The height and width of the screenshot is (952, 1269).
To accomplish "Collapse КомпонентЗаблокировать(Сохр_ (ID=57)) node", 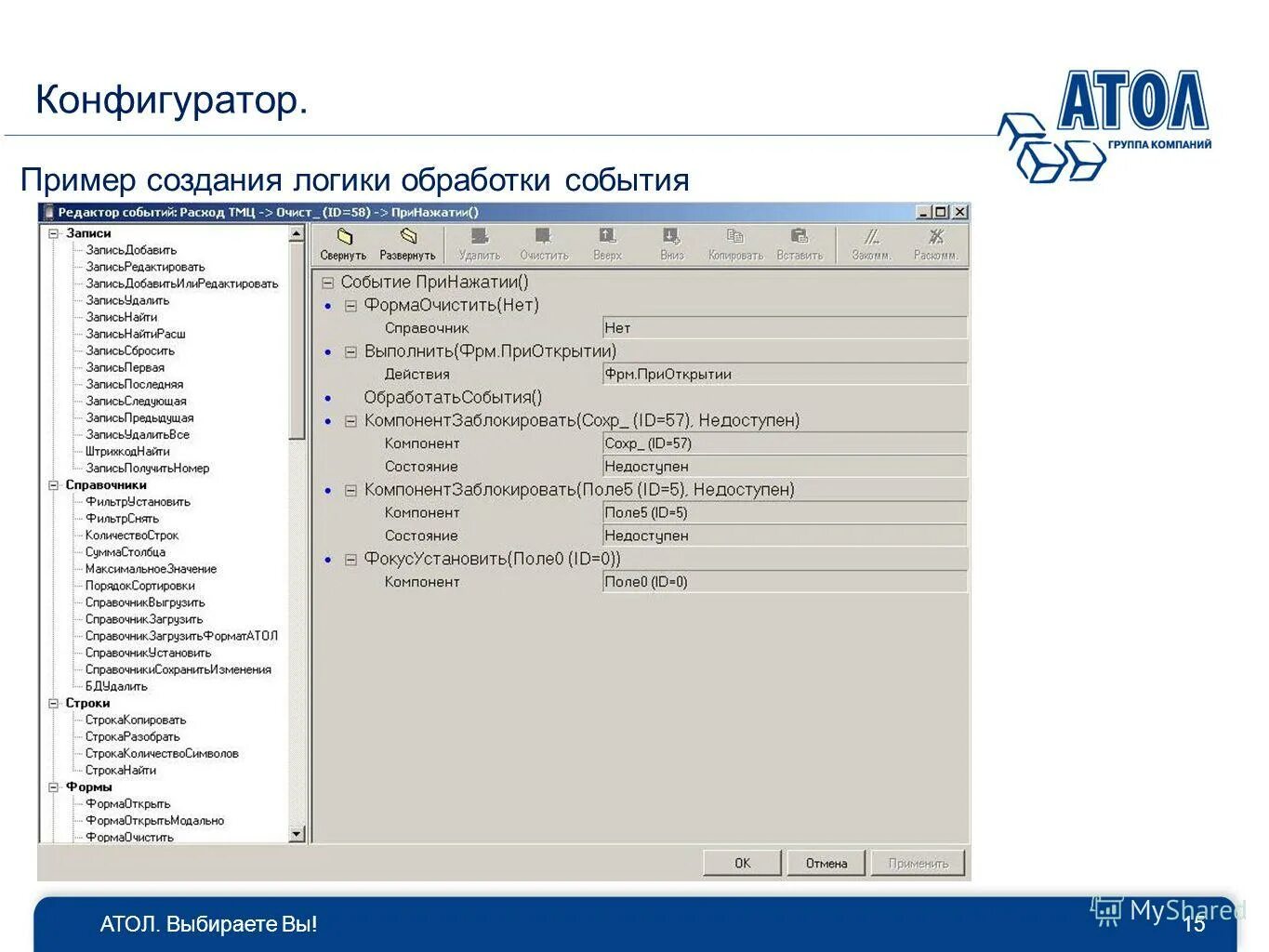I will coord(351,421).
